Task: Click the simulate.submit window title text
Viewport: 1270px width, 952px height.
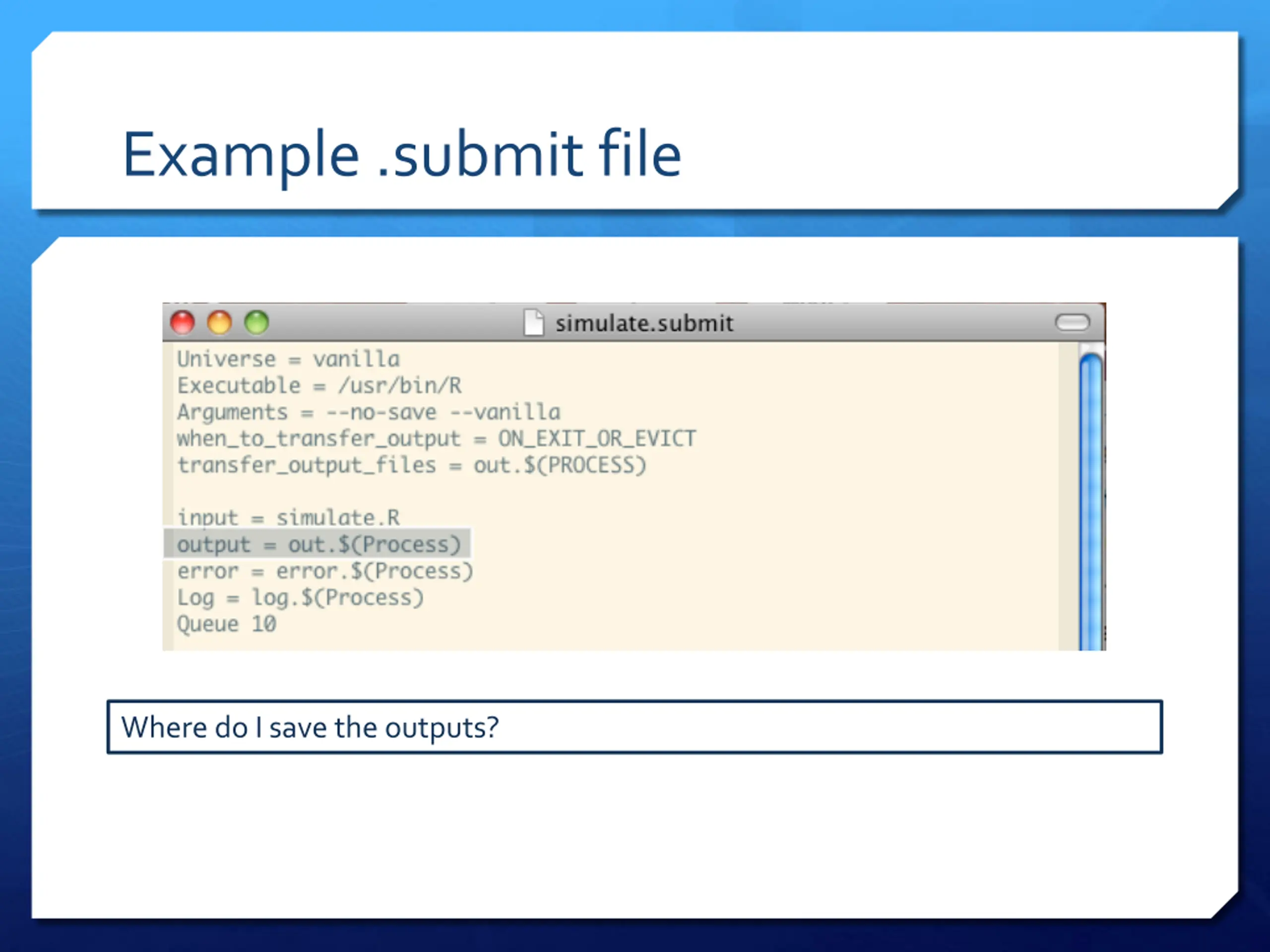Action: pos(644,324)
